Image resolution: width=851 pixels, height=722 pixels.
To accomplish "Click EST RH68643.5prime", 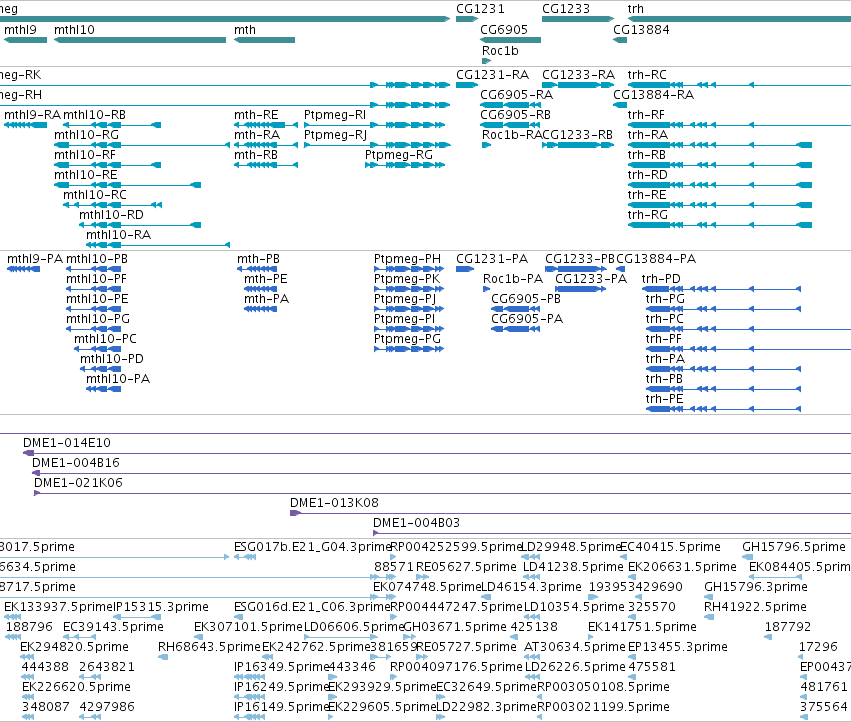I will [x=209, y=647].
